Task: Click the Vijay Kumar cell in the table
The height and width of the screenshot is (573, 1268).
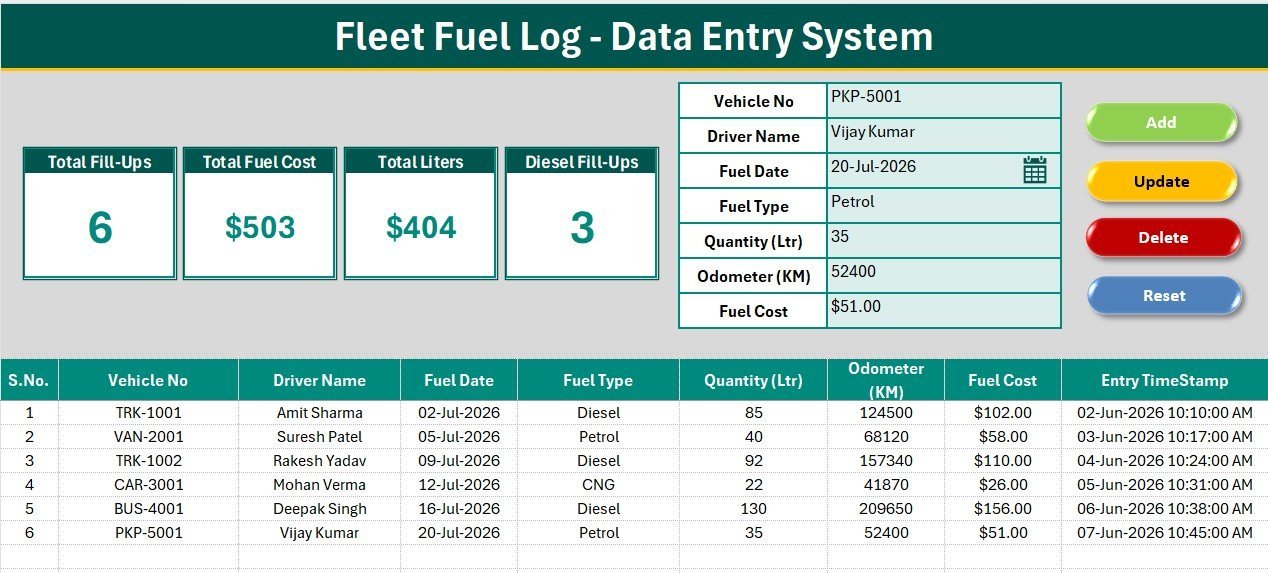Action: (x=319, y=532)
